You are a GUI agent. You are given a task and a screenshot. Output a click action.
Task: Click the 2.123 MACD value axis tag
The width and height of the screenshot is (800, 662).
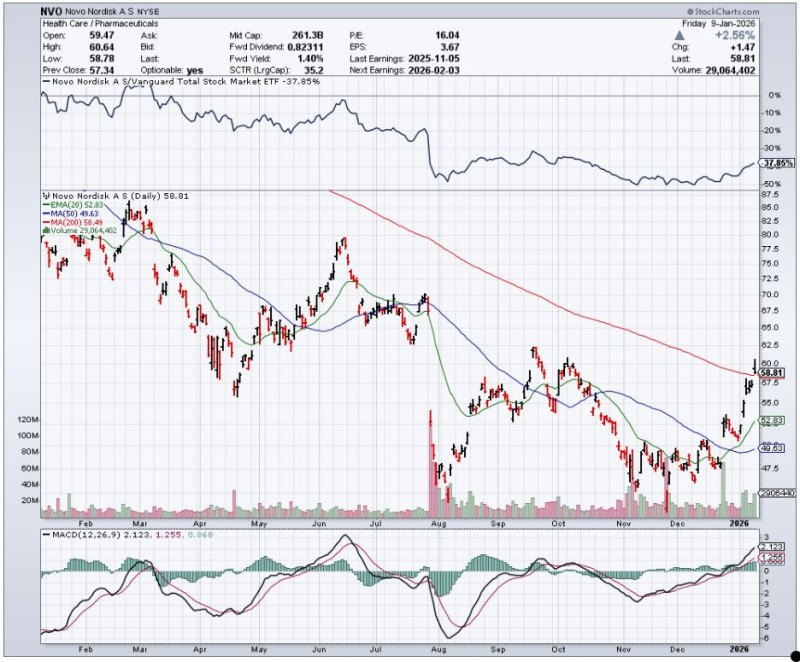[773, 546]
